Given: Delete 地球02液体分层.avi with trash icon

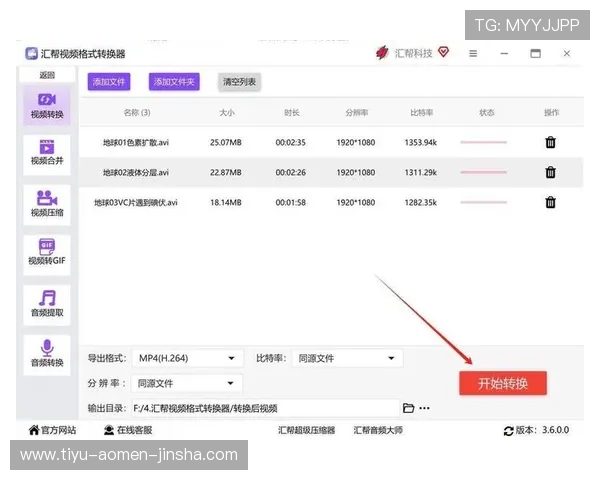Looking at the screenshot, I should 550,173.
